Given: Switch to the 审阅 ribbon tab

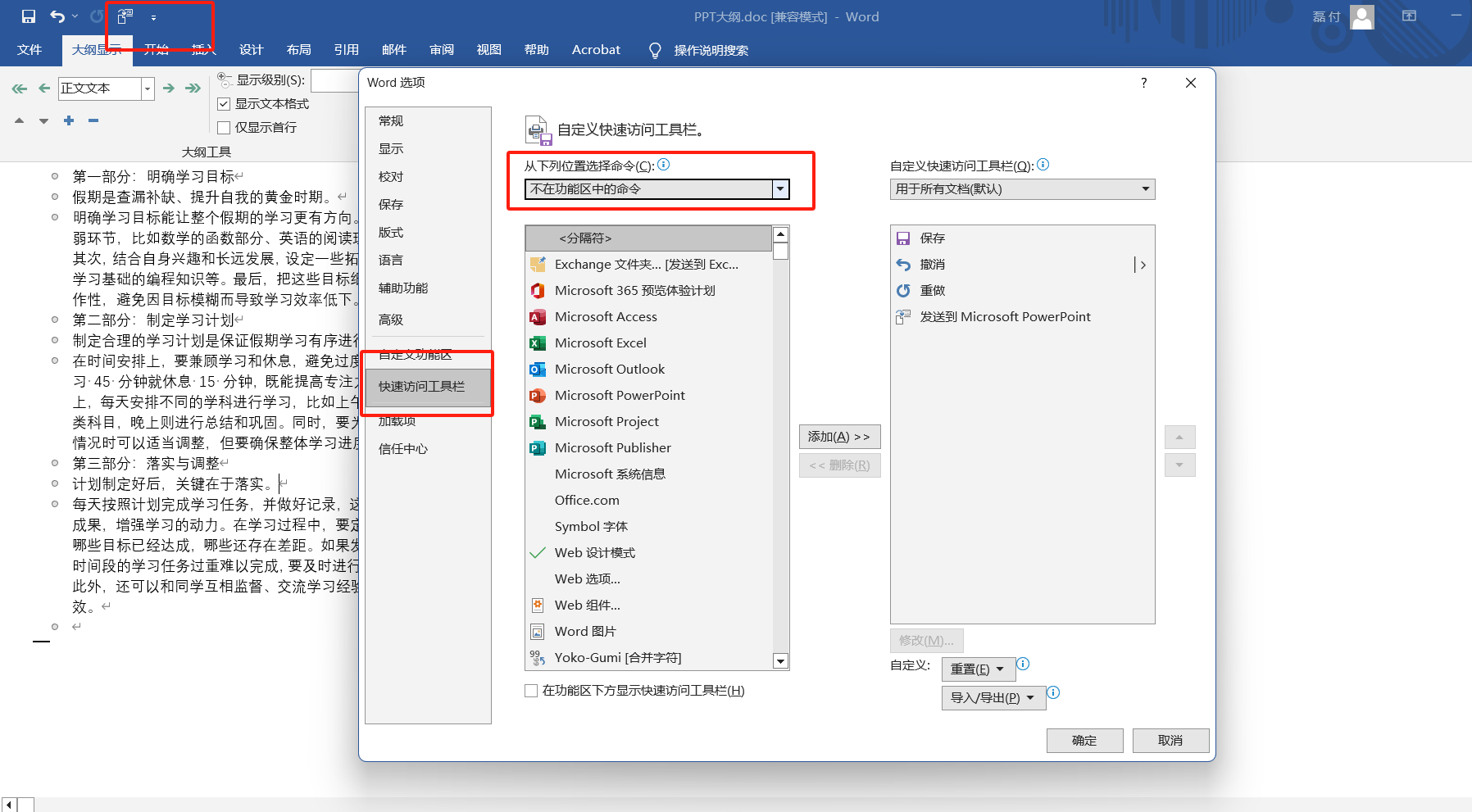Looking at the screenshot, I should point(442,50).
